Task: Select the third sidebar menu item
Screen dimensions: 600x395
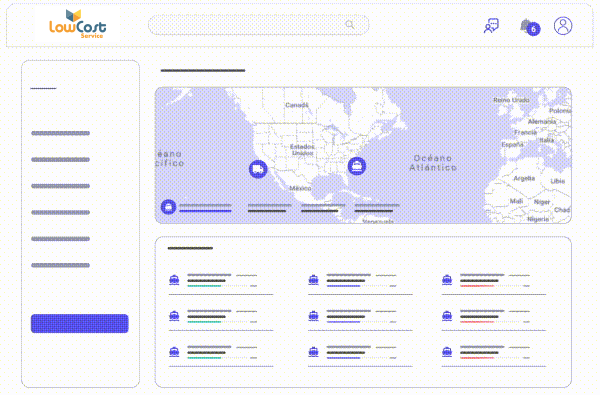Action: coord(60,186)
